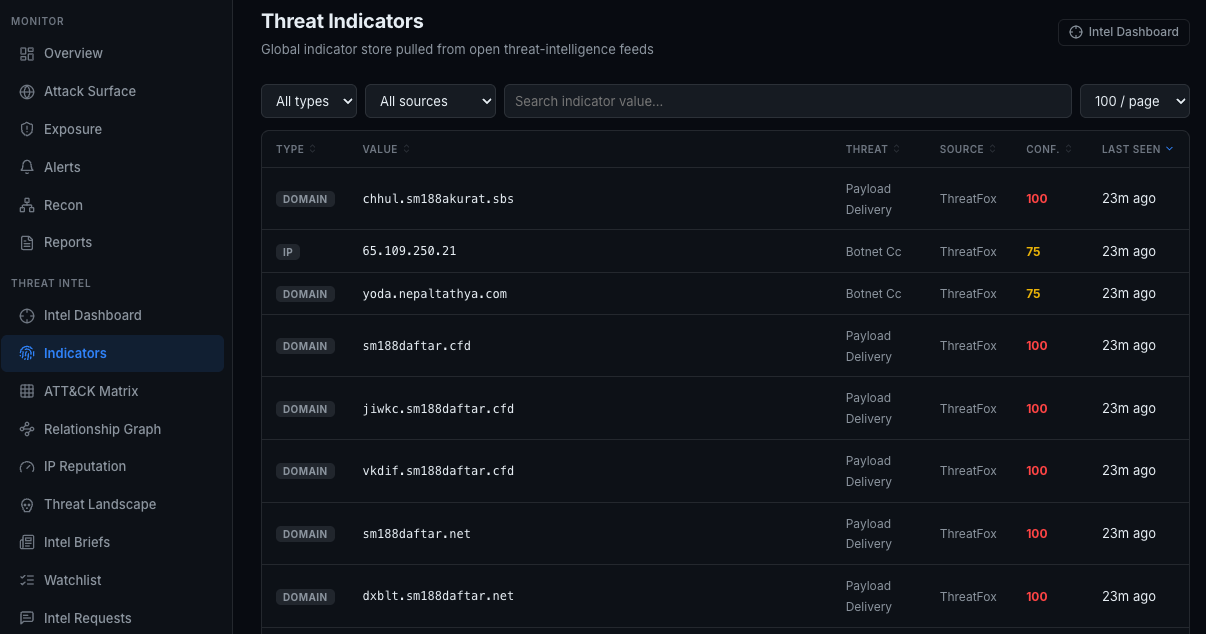Click the IP type badge in 65.109.250.21 row
The height and width of the screenshot is (634, 1206).
click(x=288, y=252)
